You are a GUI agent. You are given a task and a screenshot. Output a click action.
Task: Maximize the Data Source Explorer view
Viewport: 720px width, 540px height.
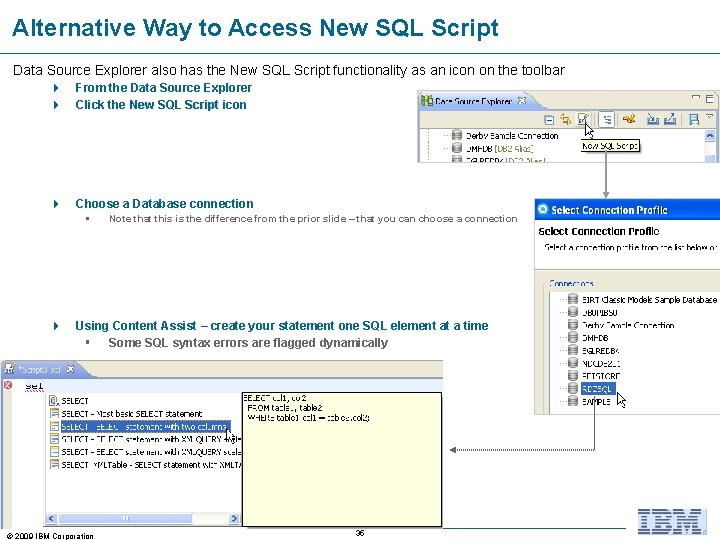709,98
